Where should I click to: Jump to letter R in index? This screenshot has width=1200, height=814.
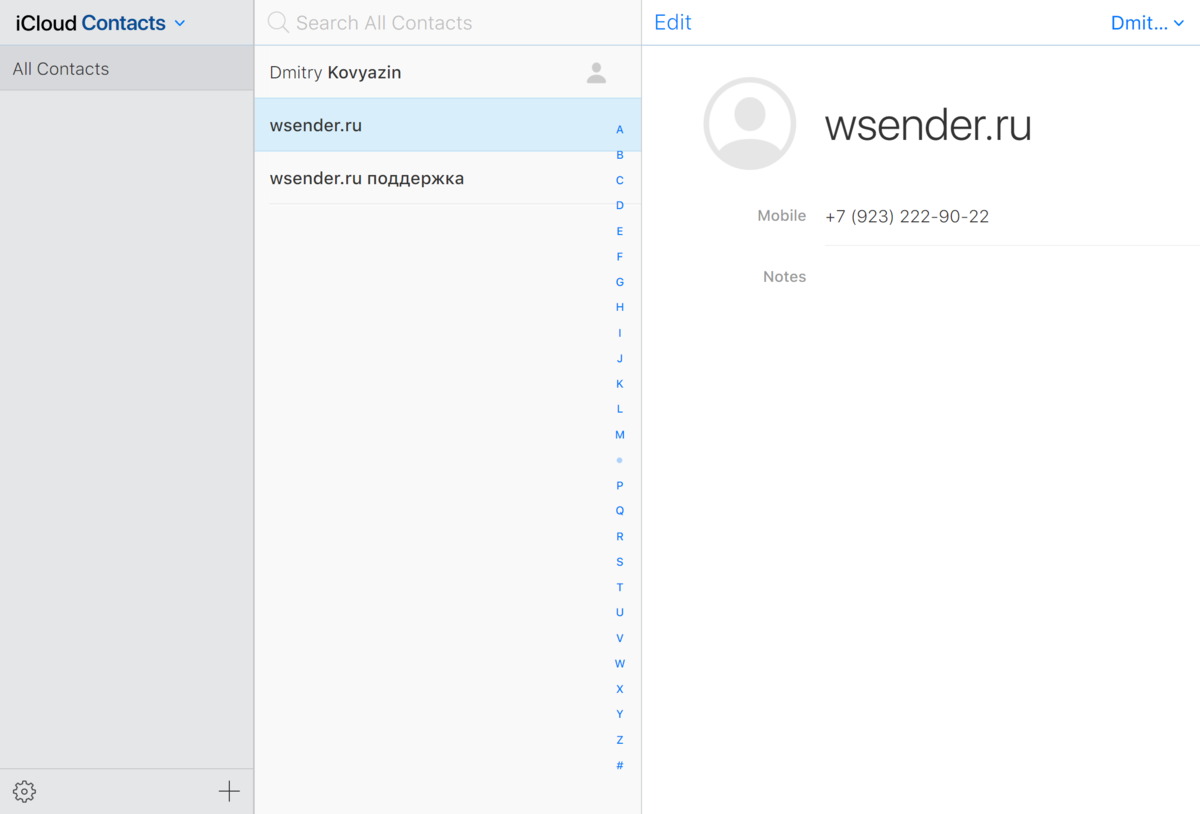tap(620, 537)
